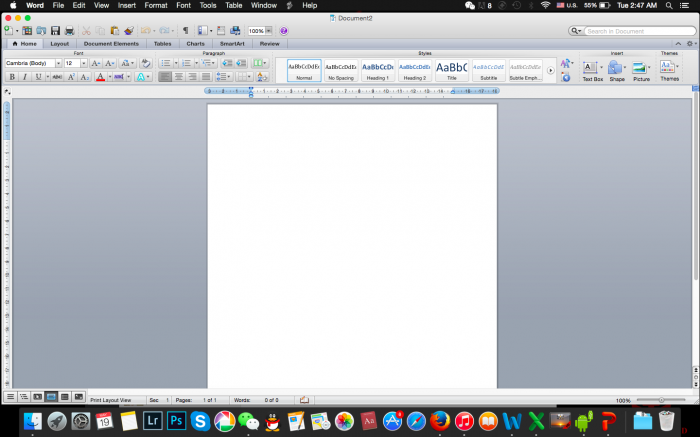Click the Toolbox icon in the toolbar
The image size is (700, 437).
pos(221,31)
